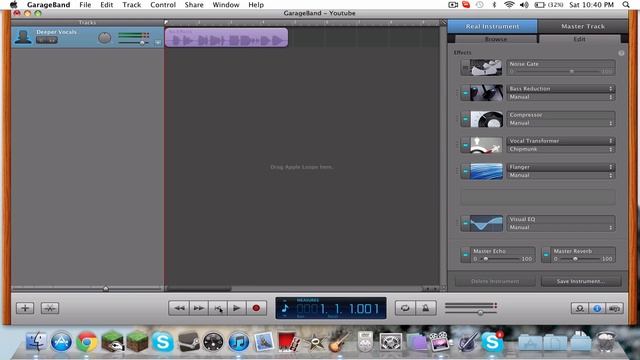Go to beginning with the transport button

point(218,308)
